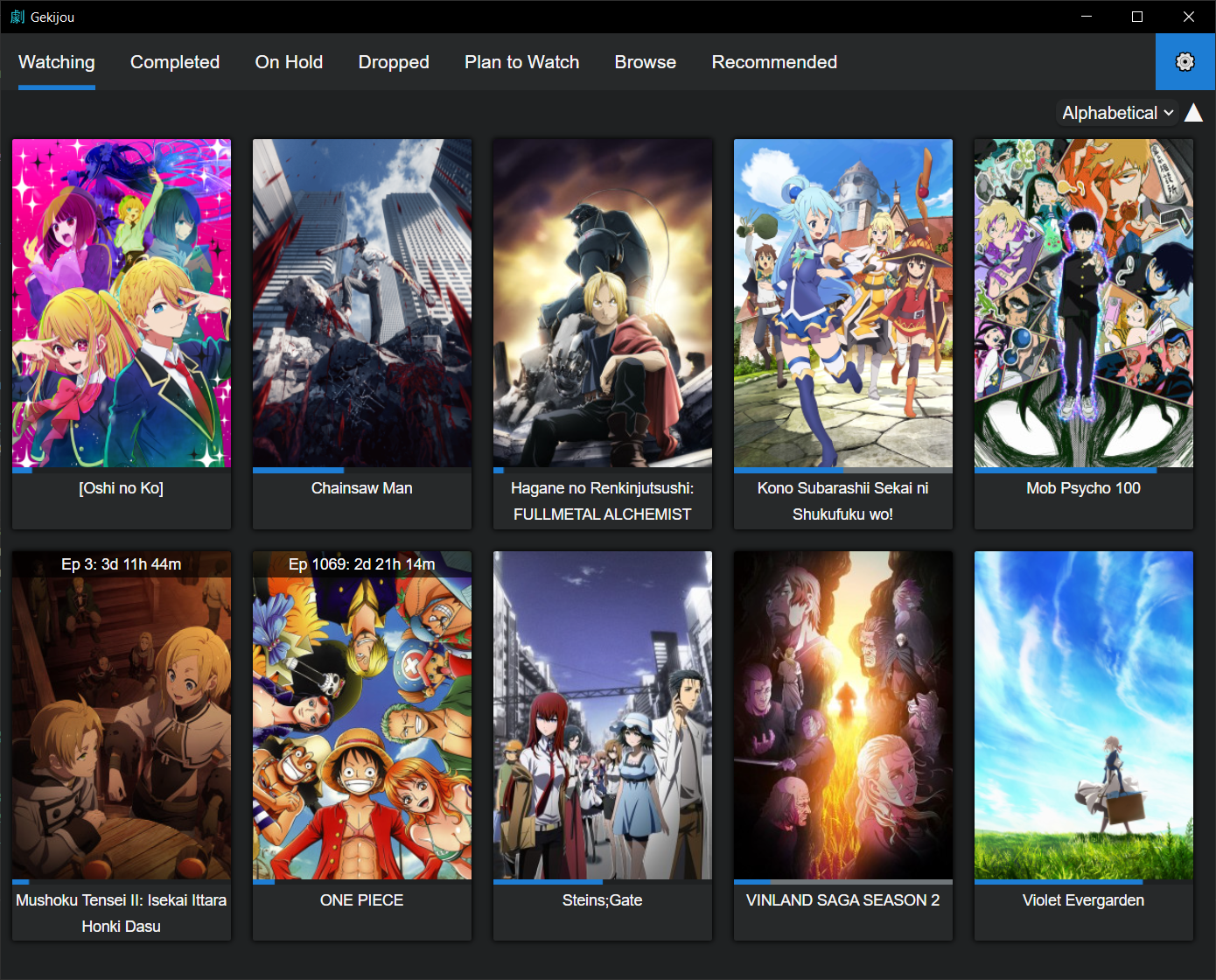Open the settings gear button
1216x980 pixels.
[x=1185, y=62]
